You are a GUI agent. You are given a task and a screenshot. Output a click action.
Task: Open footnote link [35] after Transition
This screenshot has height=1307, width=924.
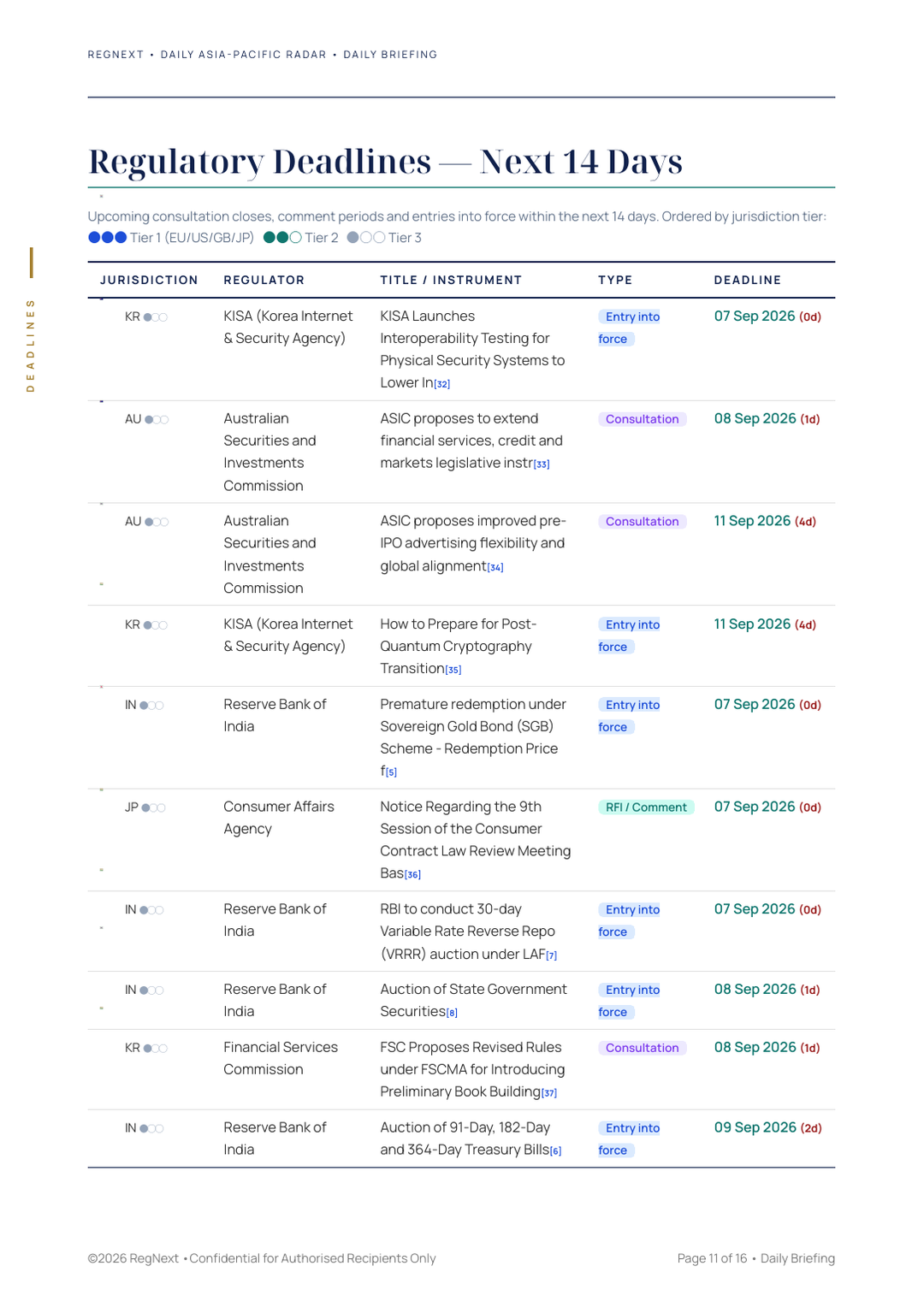[x=453, y=670]
